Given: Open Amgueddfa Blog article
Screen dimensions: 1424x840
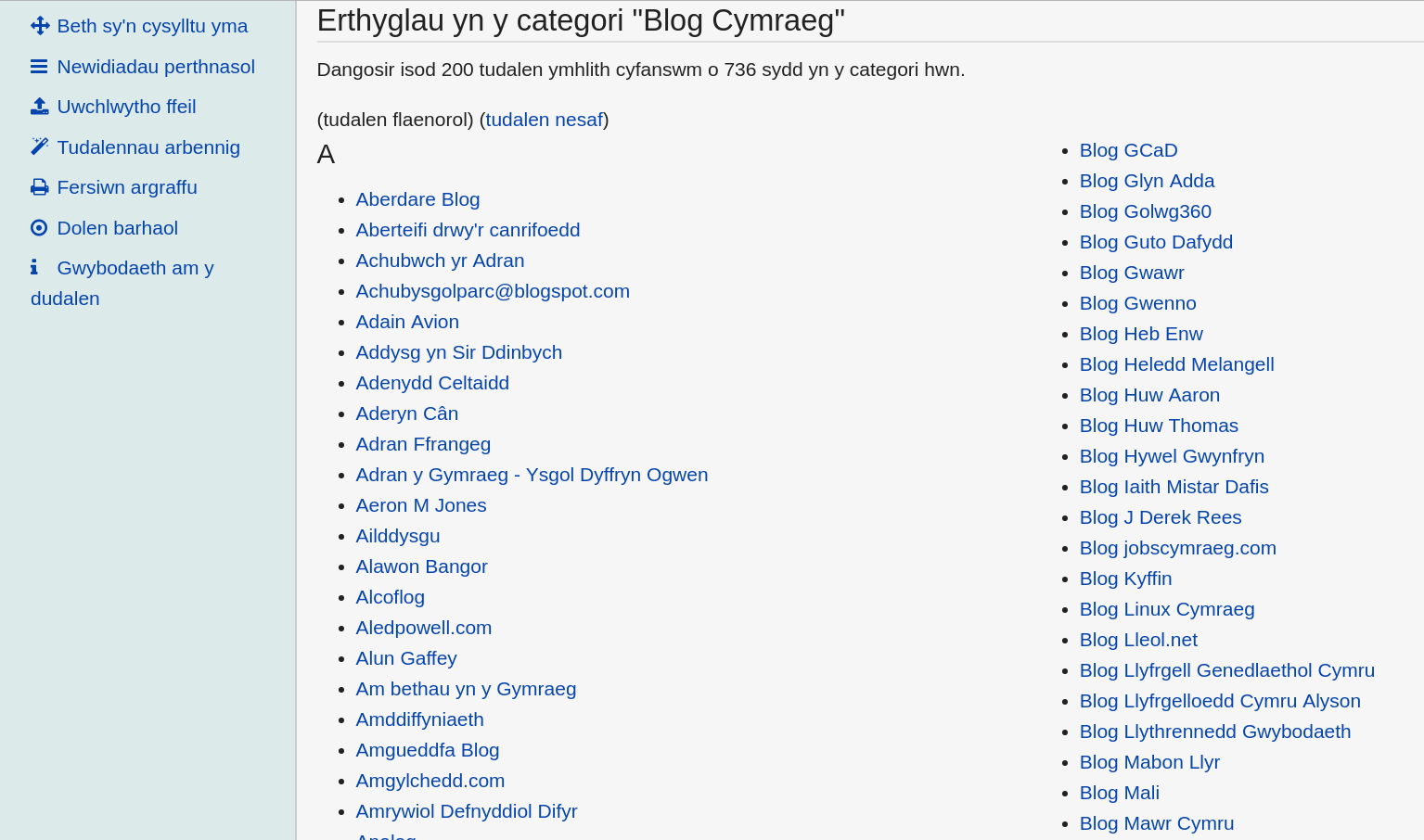Looking at the screenshot, I should (x=428, y=750).
